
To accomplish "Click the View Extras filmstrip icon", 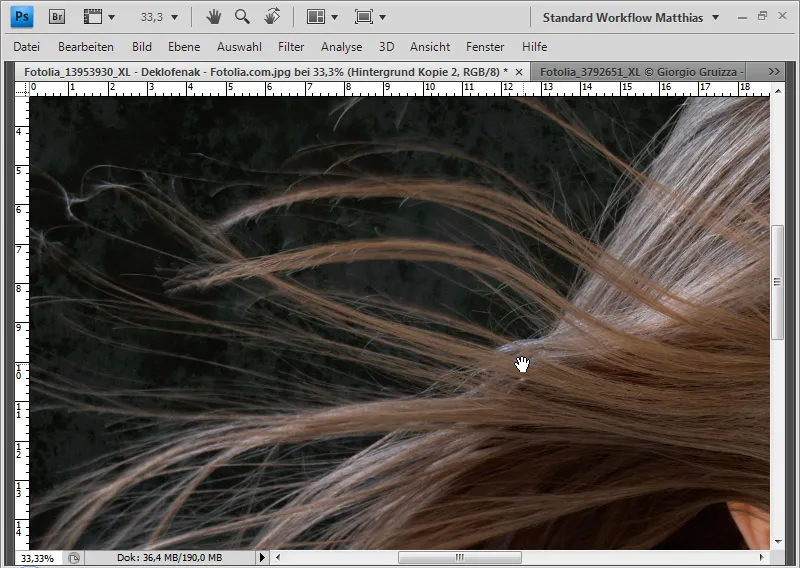I will tap(93, 17).
